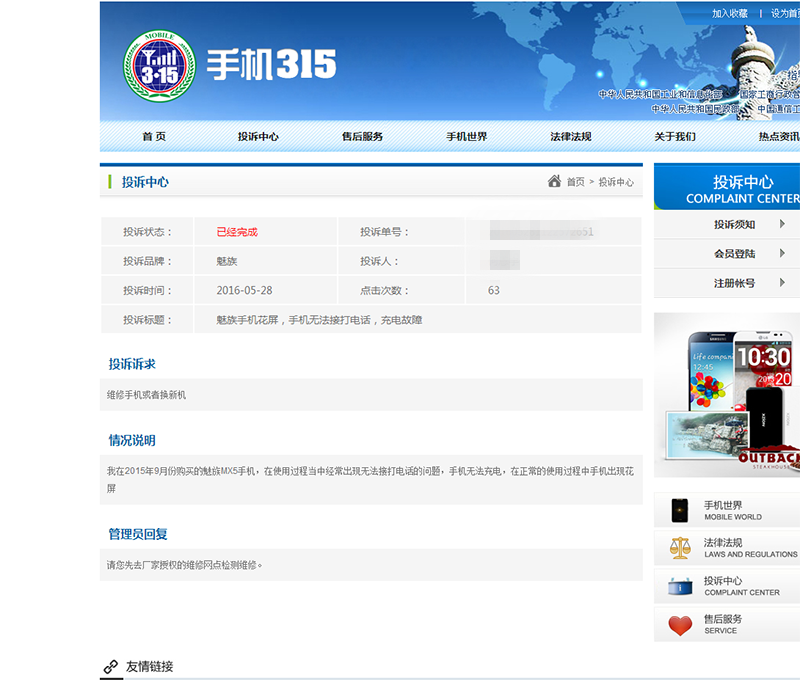Click the 手机315 globe logo
This screenshot has height=680, width=800.
point(159,66)
